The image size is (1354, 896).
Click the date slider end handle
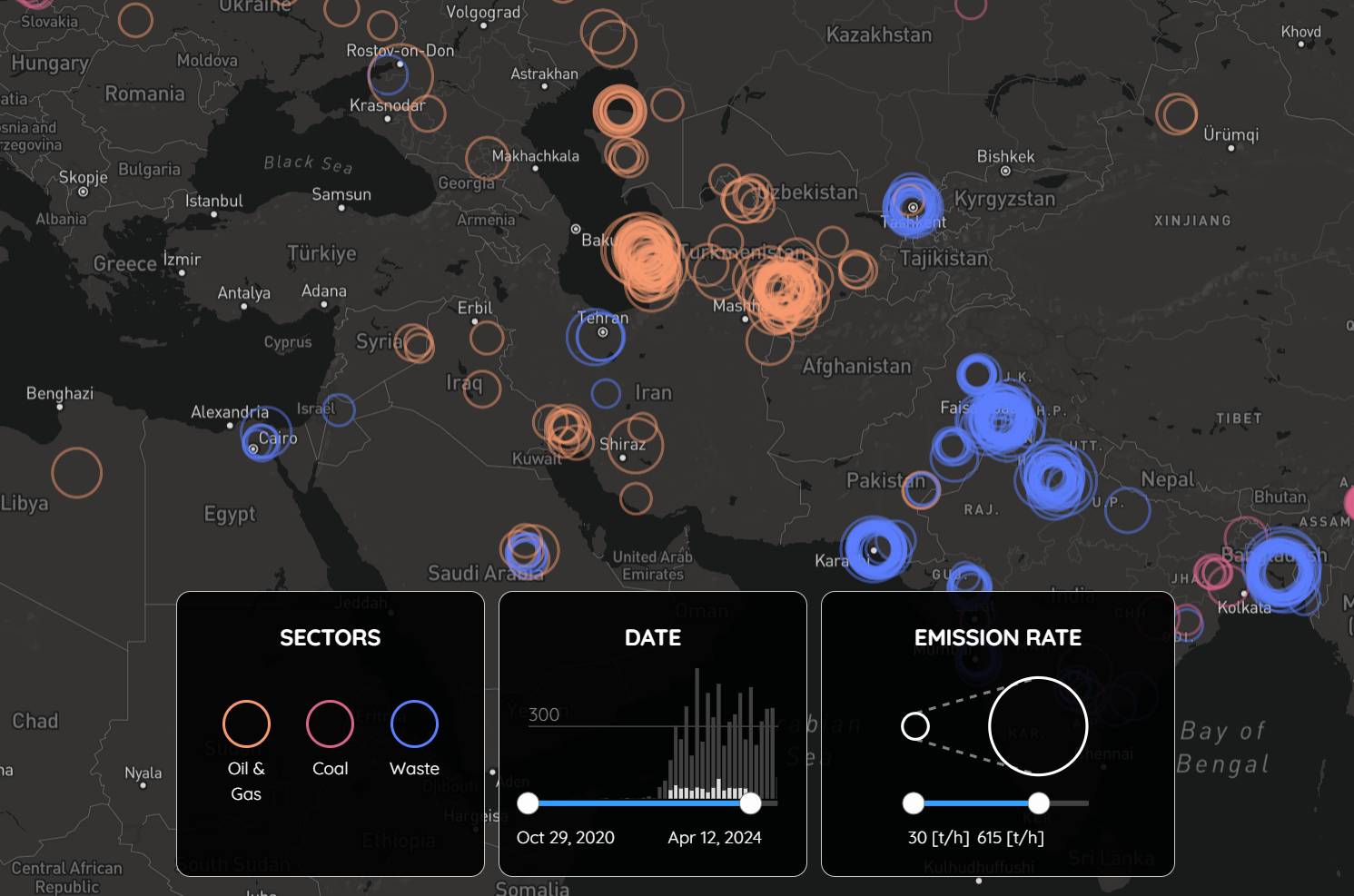pos(751,803)
